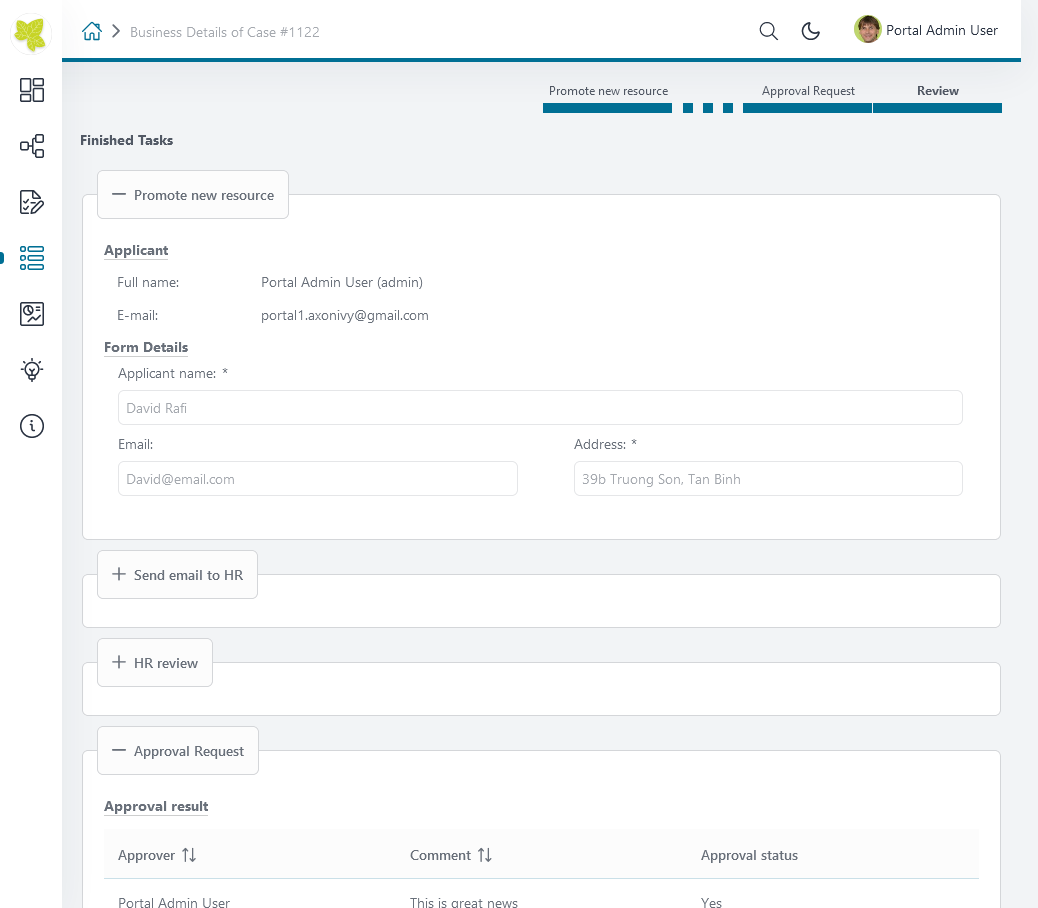
Task: Click the This is great news comment cell
Action: pyautogui.click(x=463, y=901)
